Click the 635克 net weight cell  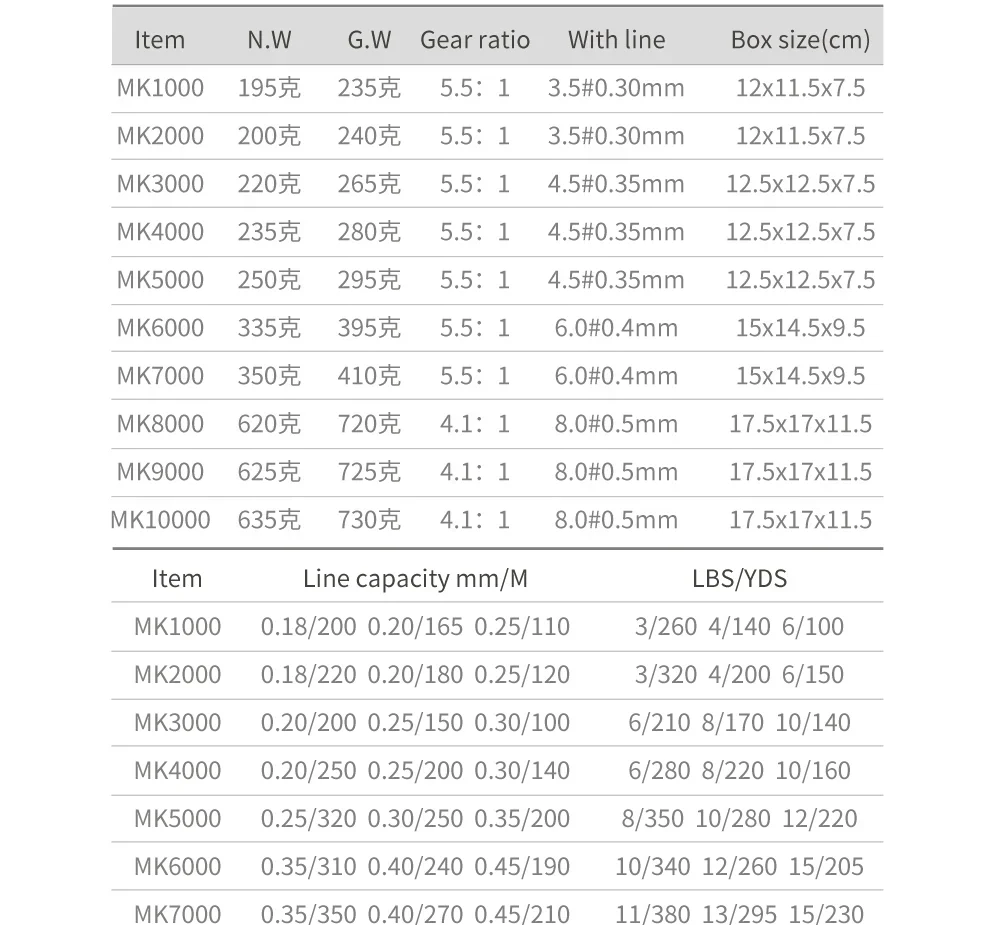[x=269, y=520]
